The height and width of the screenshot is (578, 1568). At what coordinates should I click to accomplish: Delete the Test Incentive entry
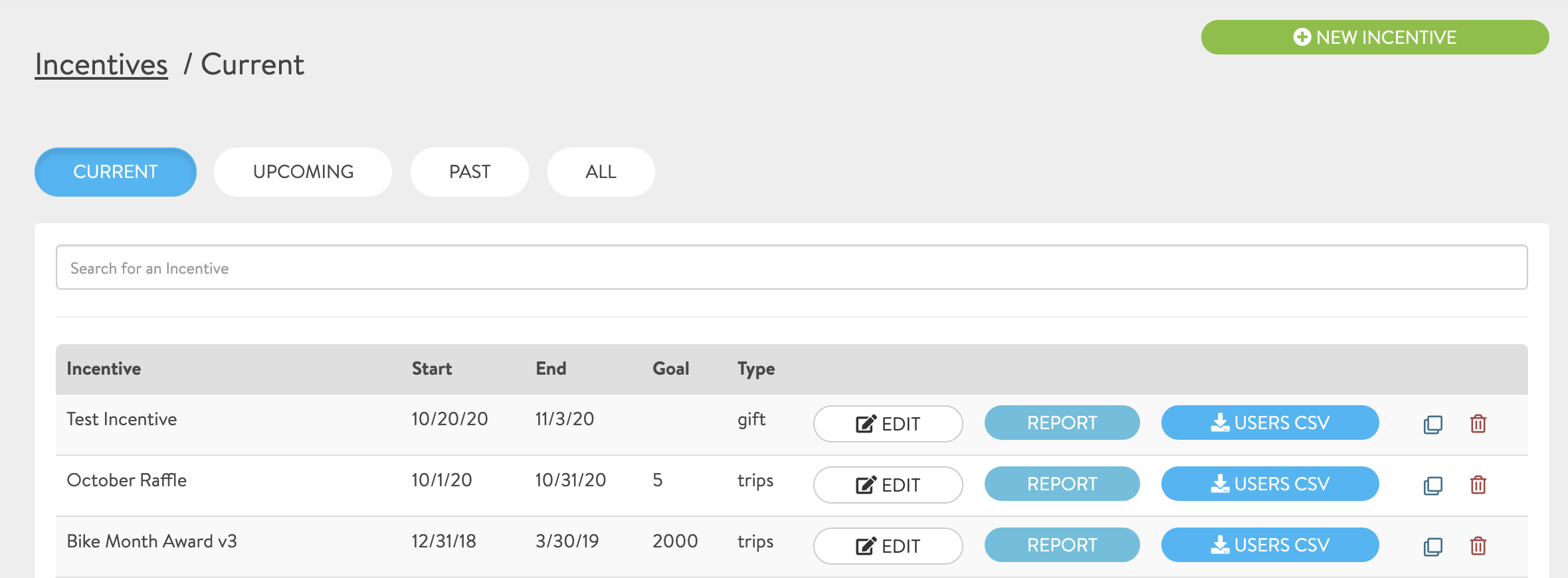(1478, 424)
